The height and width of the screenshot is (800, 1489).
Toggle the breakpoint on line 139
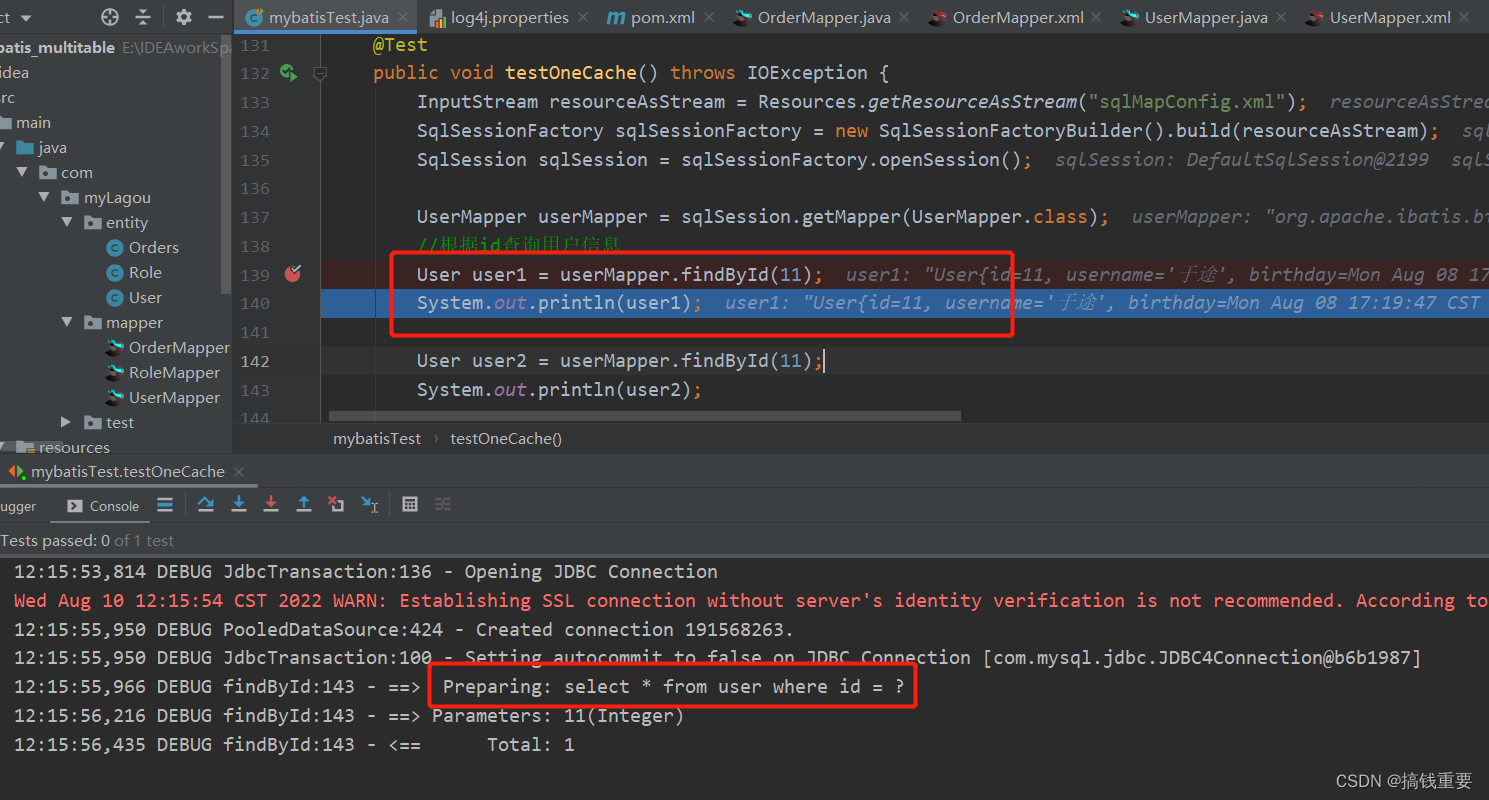click(292, 274)
